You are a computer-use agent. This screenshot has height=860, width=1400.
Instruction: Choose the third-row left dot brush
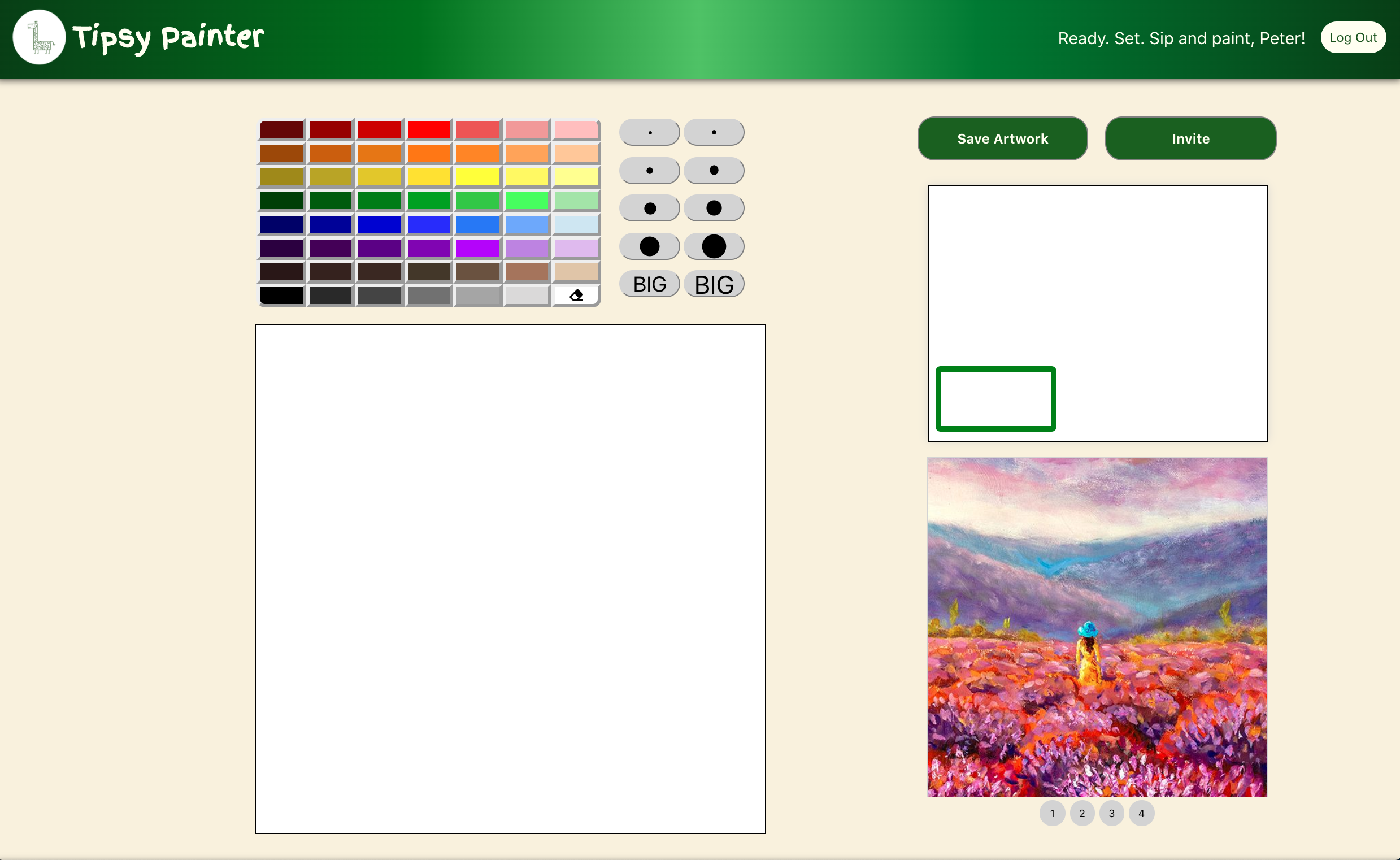coord(649,208)
